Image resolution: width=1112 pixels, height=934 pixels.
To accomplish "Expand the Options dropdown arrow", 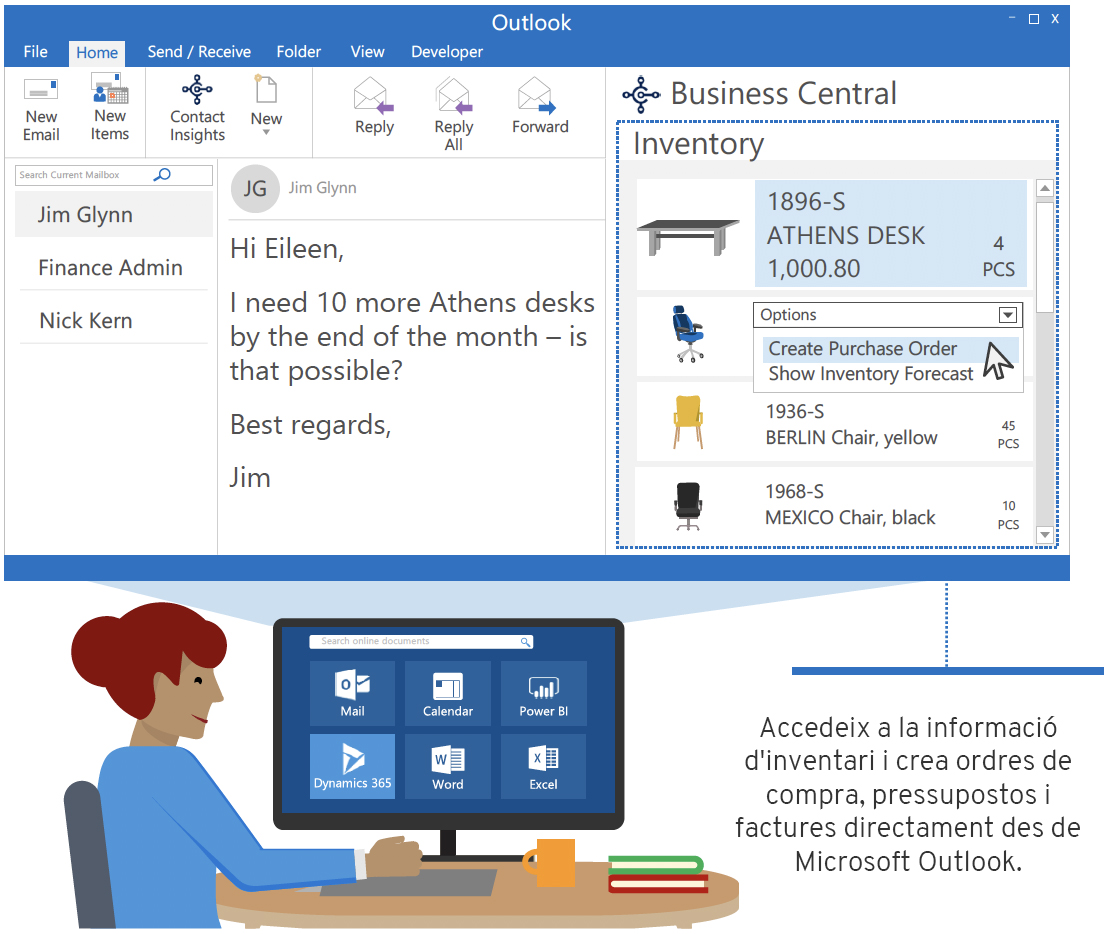I will pos(1008,315).
